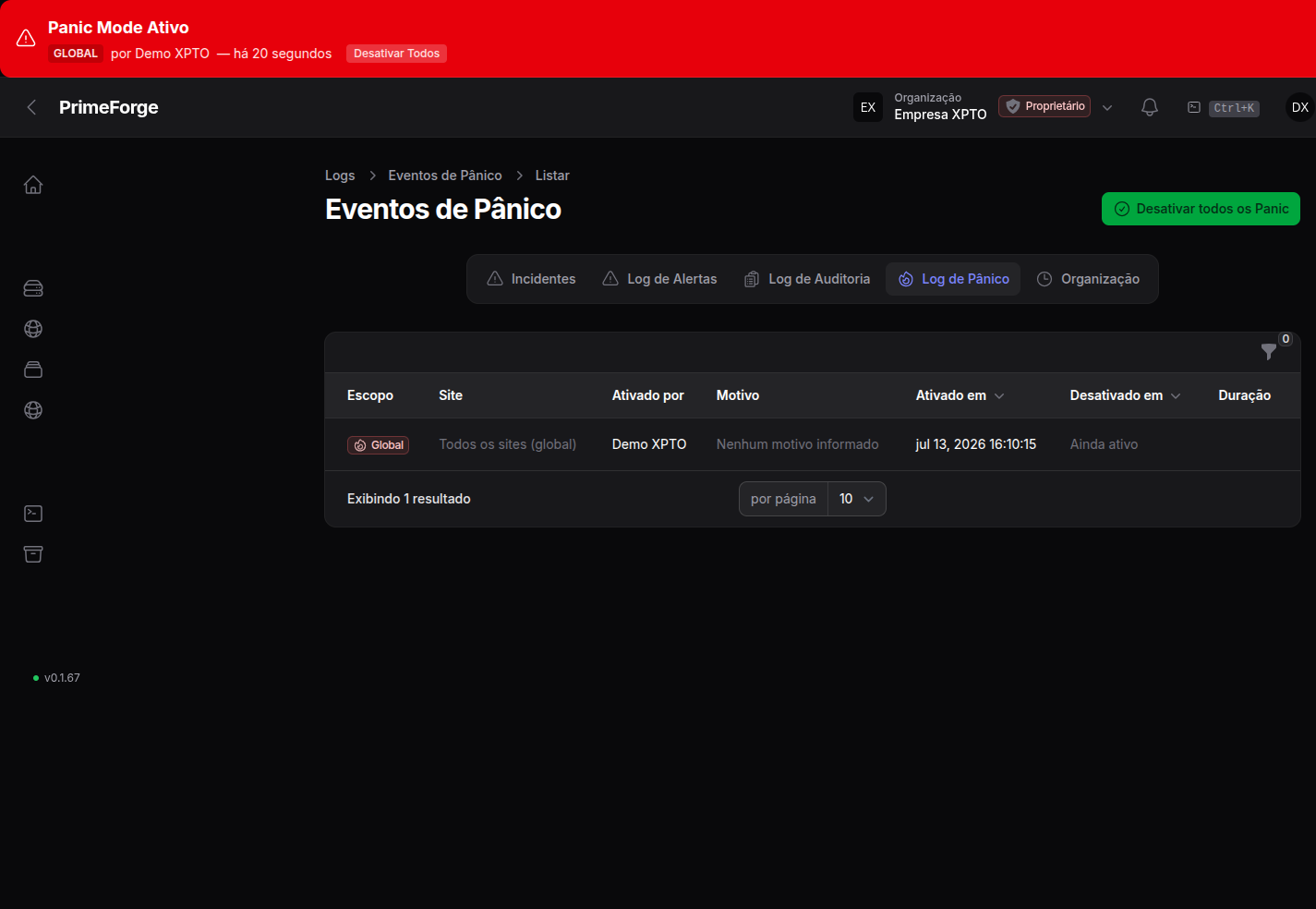
Task: Click the Escopo column header
Action: click(370, 395)
